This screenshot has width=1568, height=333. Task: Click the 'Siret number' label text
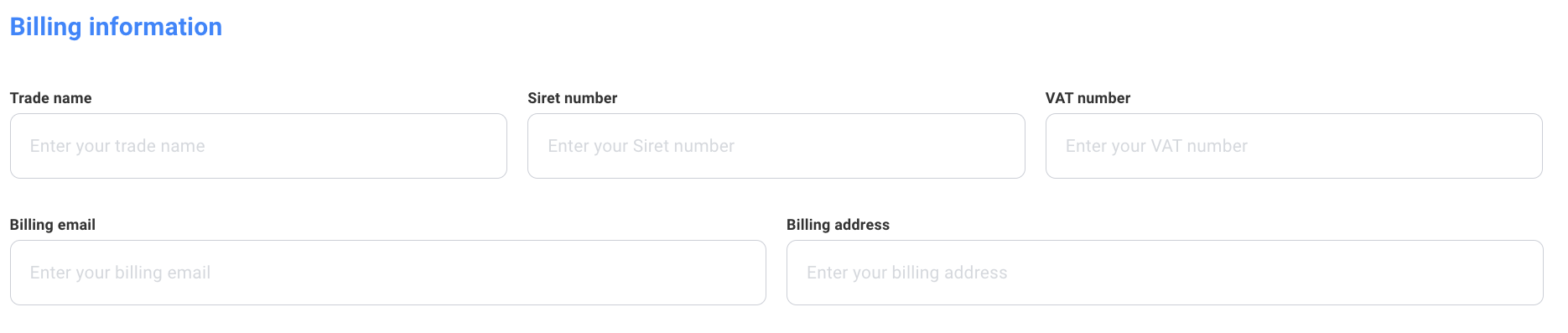[x=573, y=98]
